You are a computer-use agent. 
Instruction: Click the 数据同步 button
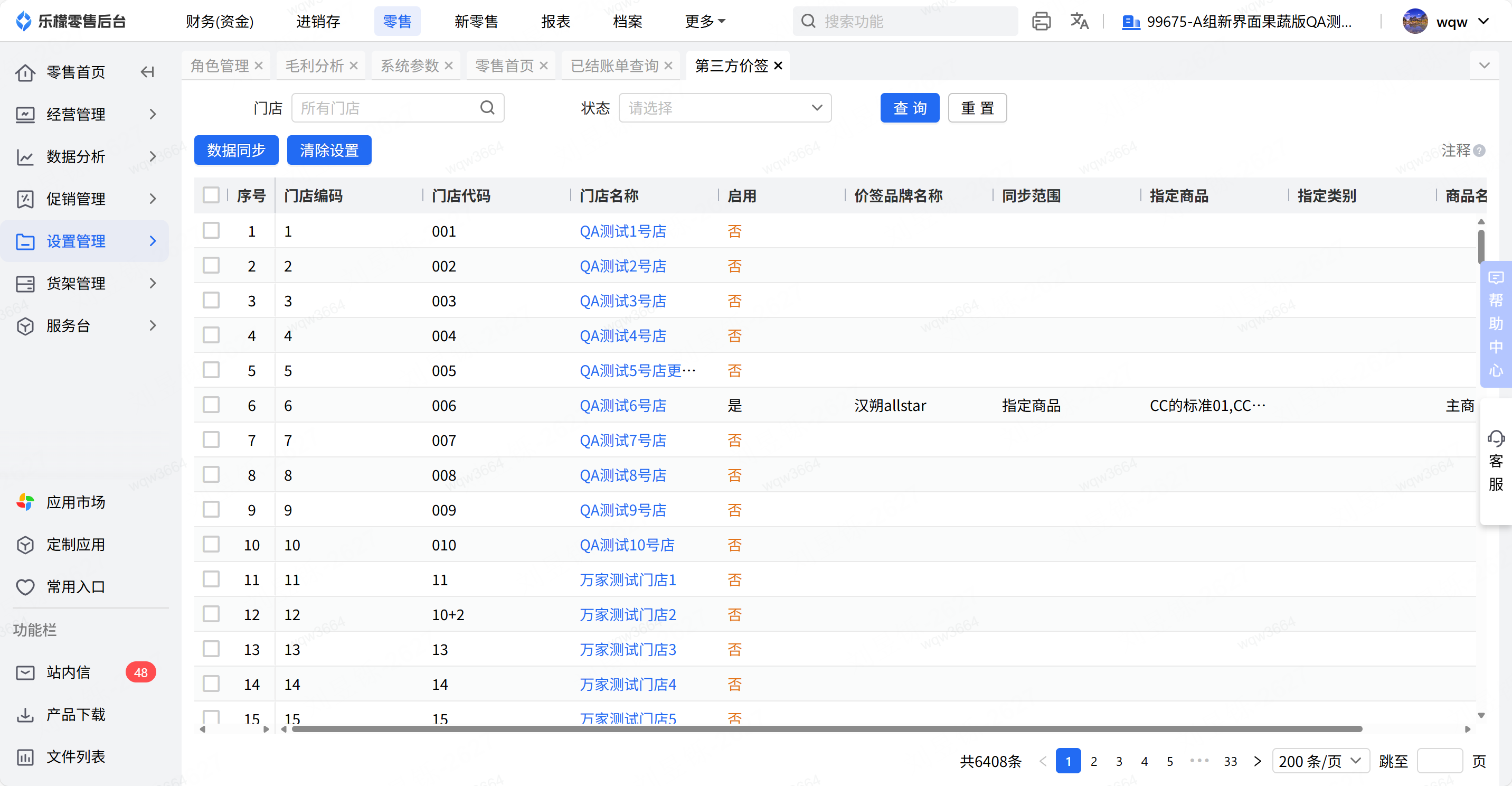point(236,151)
